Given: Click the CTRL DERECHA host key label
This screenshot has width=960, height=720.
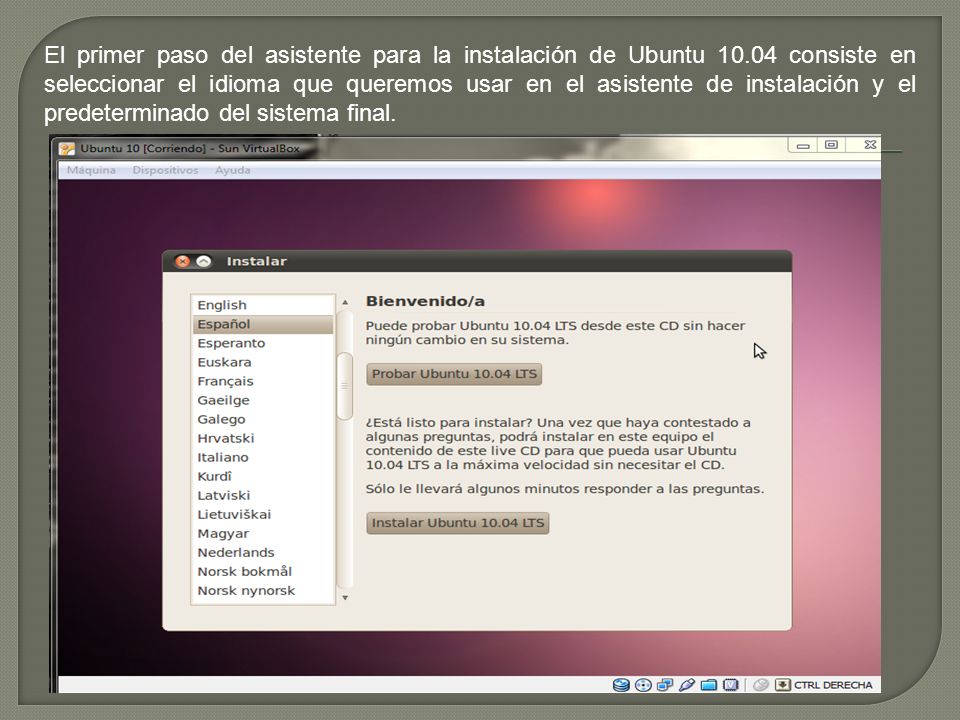Looking at the screenshot, I should click(x=833, y=685).
